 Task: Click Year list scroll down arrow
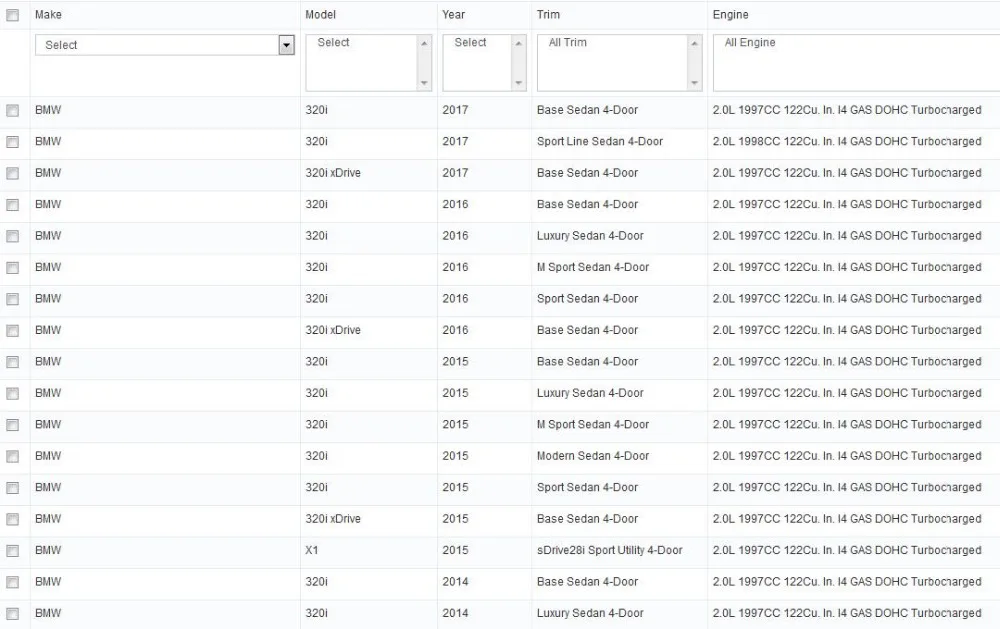pyautogui.click(x=518, y=83)
